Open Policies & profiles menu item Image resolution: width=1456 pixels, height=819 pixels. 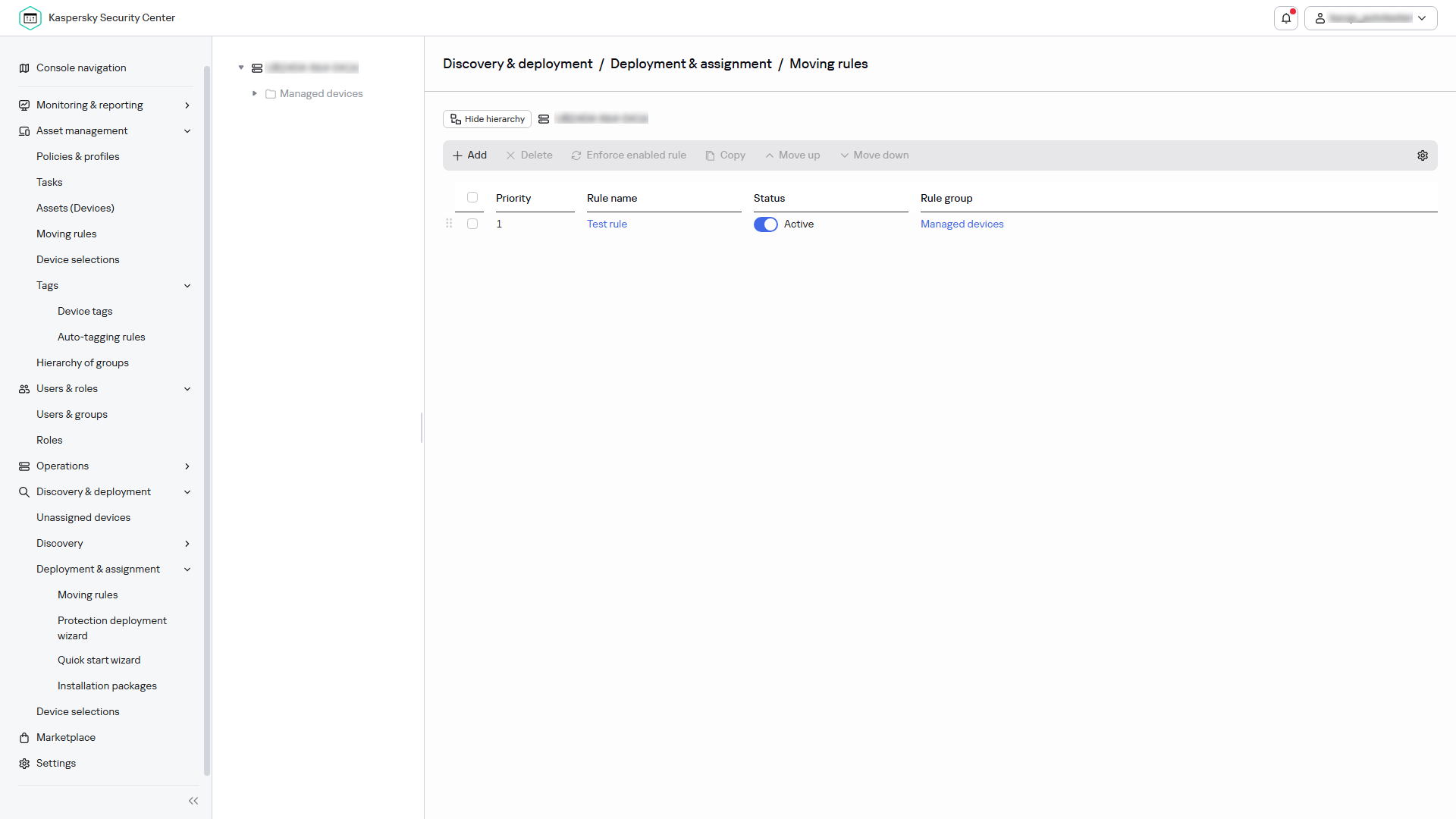pos(78,156)
